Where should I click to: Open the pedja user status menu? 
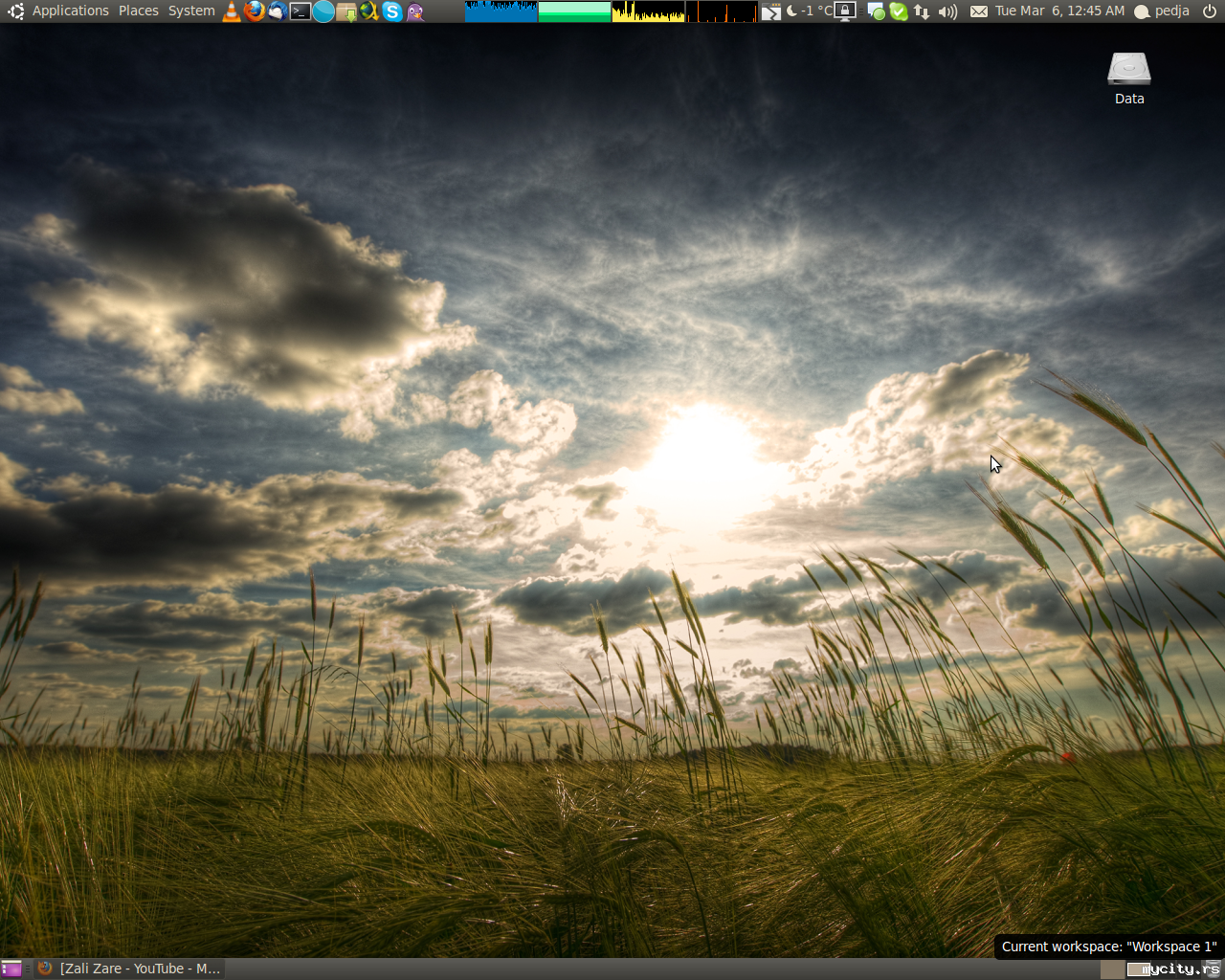(1162, 11)
